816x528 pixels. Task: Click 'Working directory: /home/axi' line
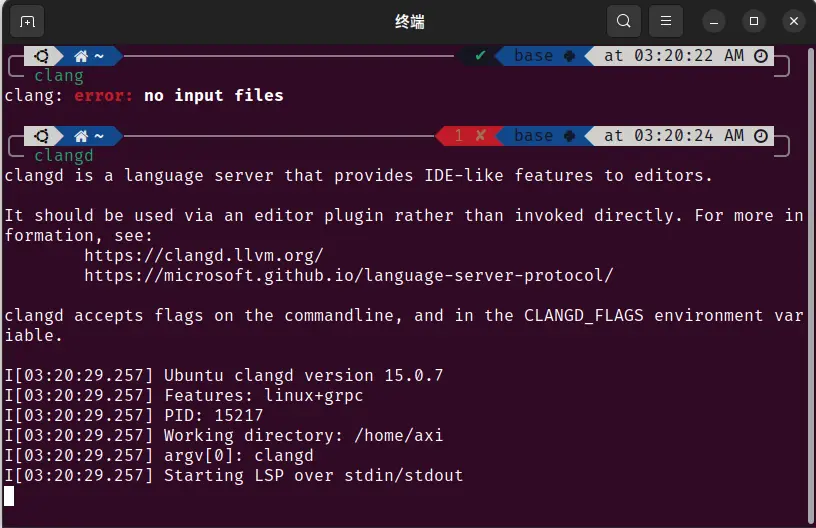(x=303, y=435)
